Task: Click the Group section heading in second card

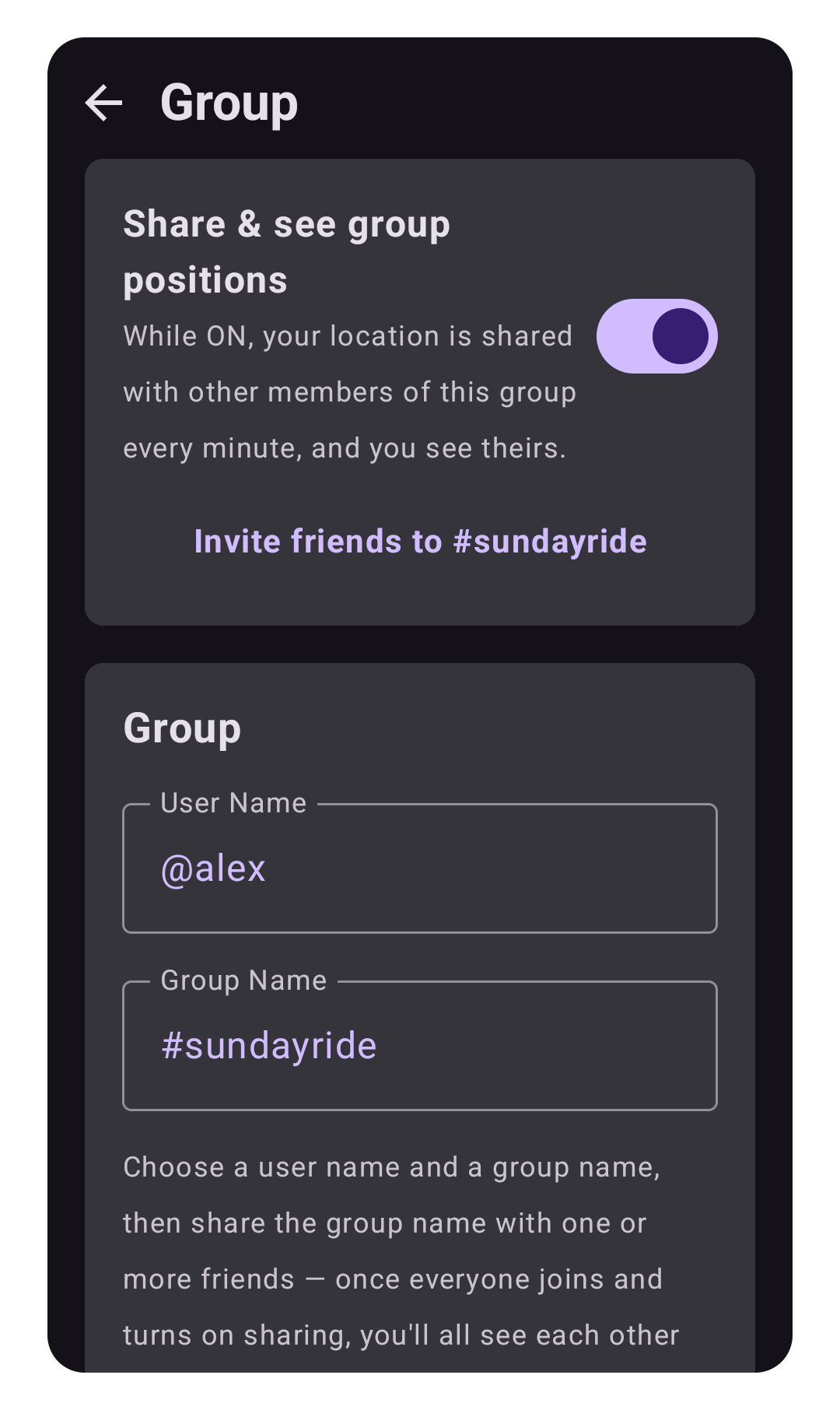Action: (182, 729)
